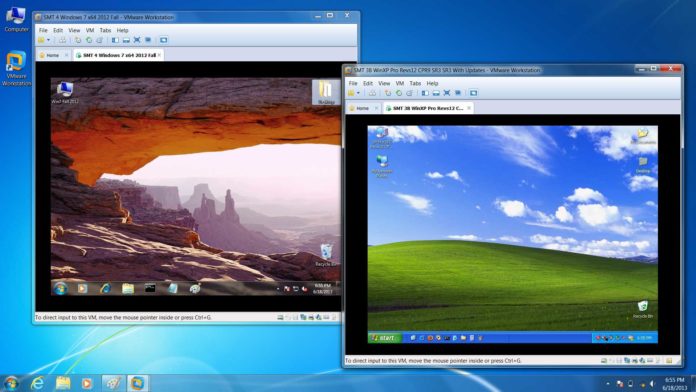
Task: Close the SMT 4 Windows 7 x64 tab
Action: click(x=159, y=55)
